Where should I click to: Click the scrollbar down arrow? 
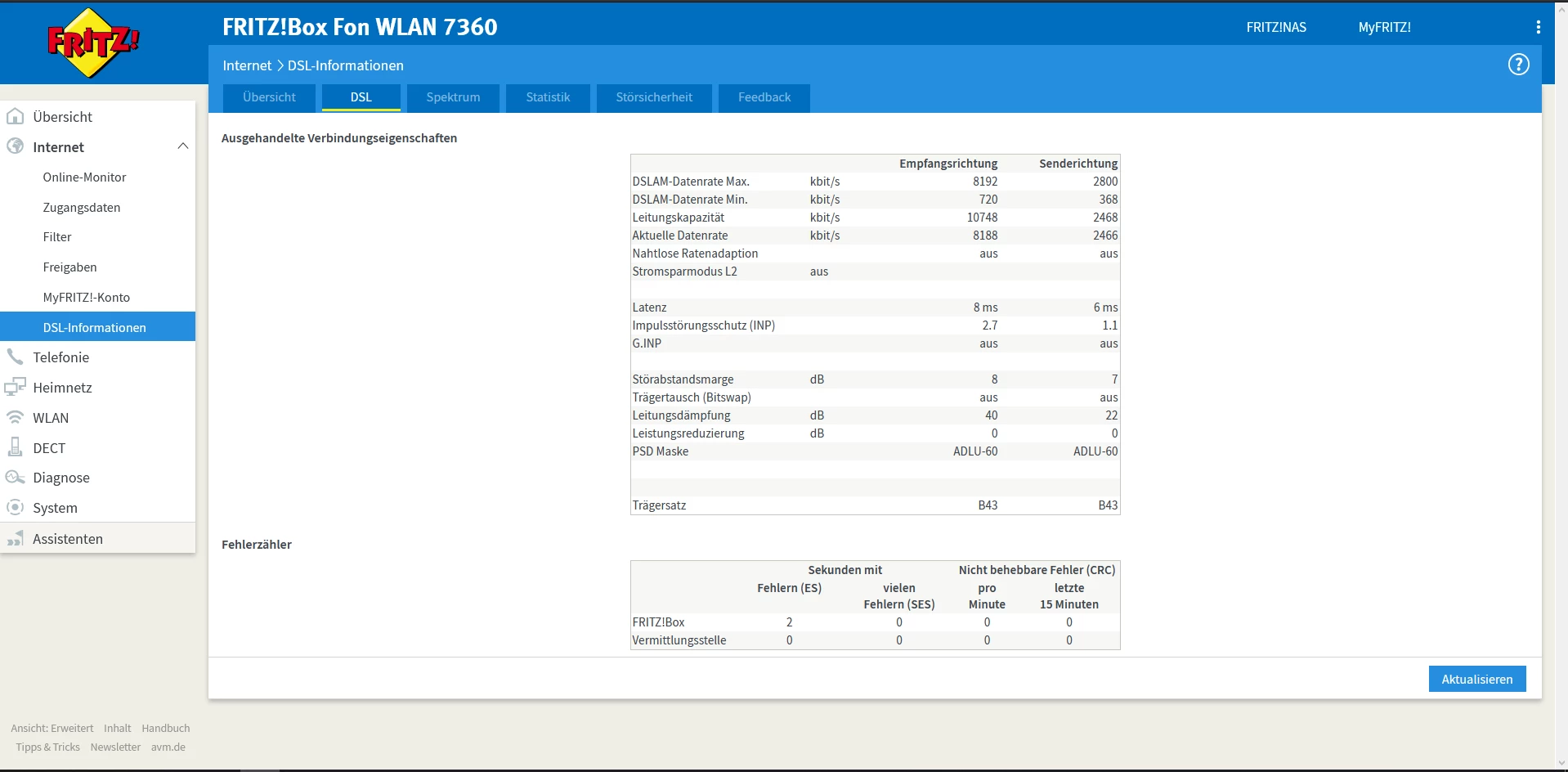point(1561,764)
